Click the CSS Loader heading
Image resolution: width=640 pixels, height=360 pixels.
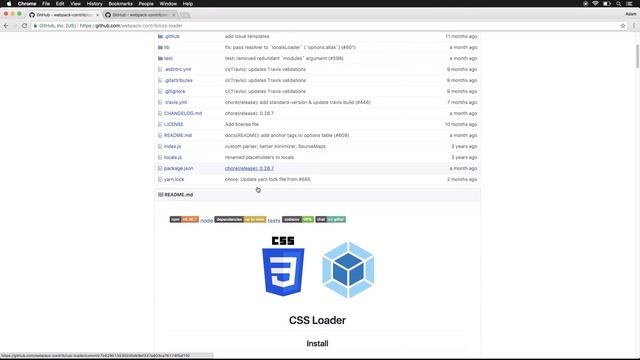tap(317, 320)
